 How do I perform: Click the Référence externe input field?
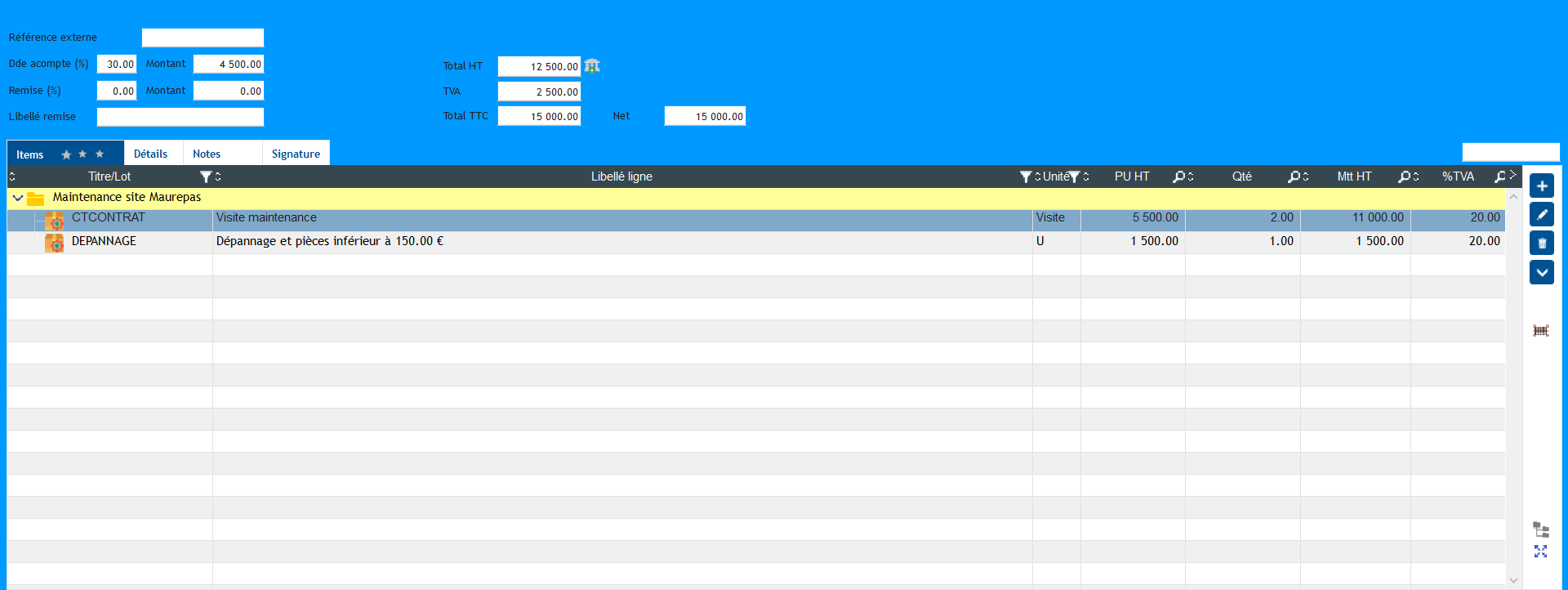(x=203, y=38)
